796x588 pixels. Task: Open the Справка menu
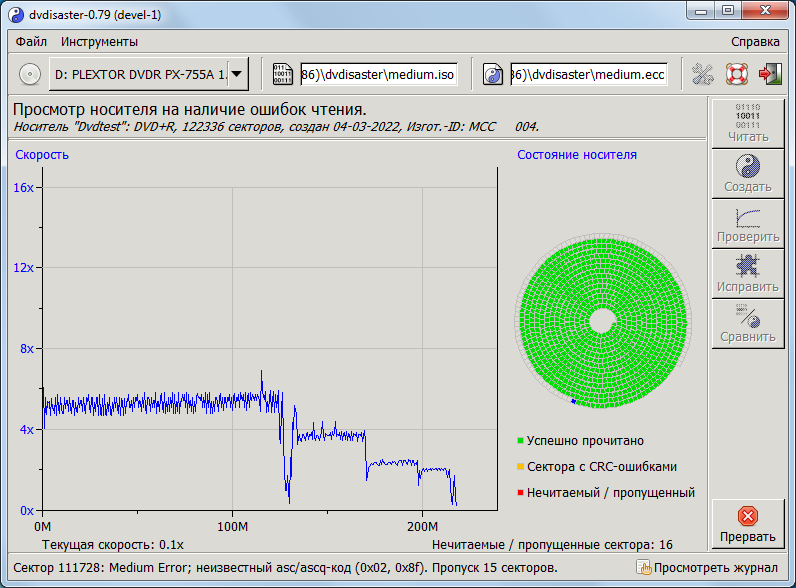[x=755, y=42]
